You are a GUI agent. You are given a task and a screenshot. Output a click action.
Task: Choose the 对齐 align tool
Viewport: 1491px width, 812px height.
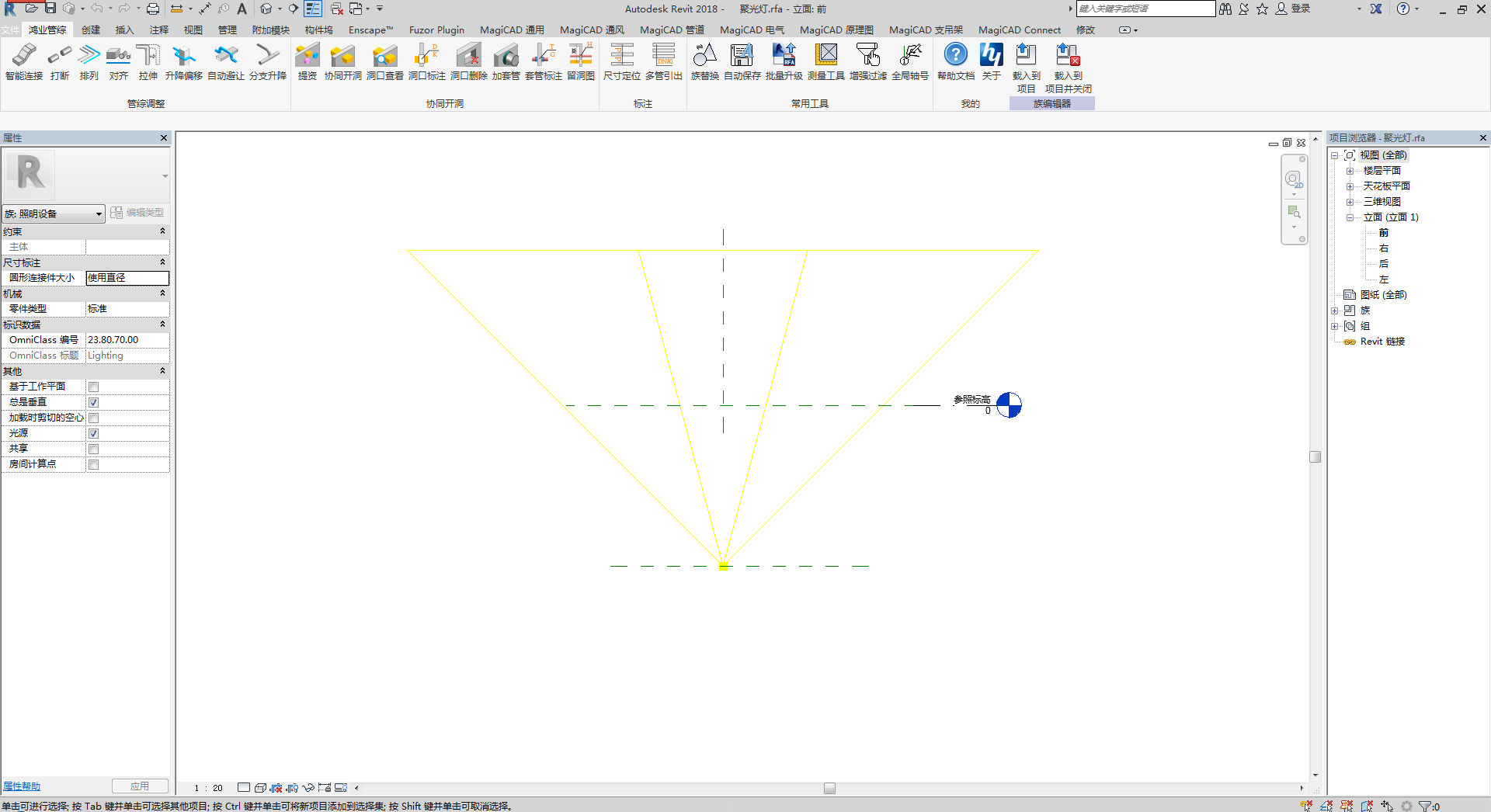(119, 62)
